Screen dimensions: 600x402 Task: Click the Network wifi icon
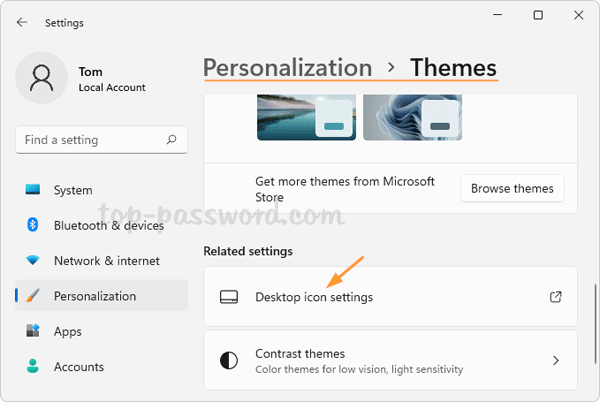pos(33,261)
